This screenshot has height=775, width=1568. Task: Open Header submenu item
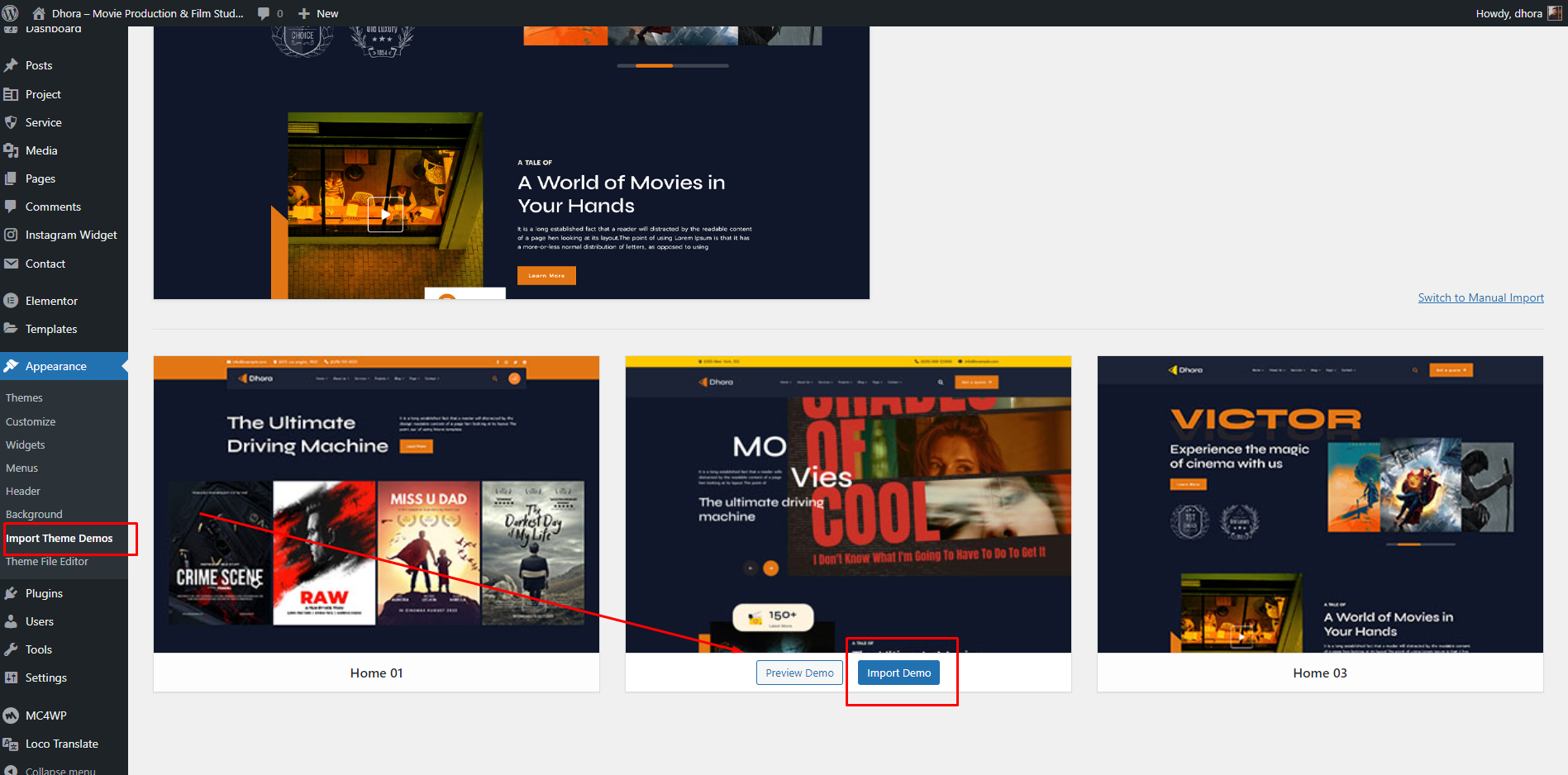click(23, 491)
